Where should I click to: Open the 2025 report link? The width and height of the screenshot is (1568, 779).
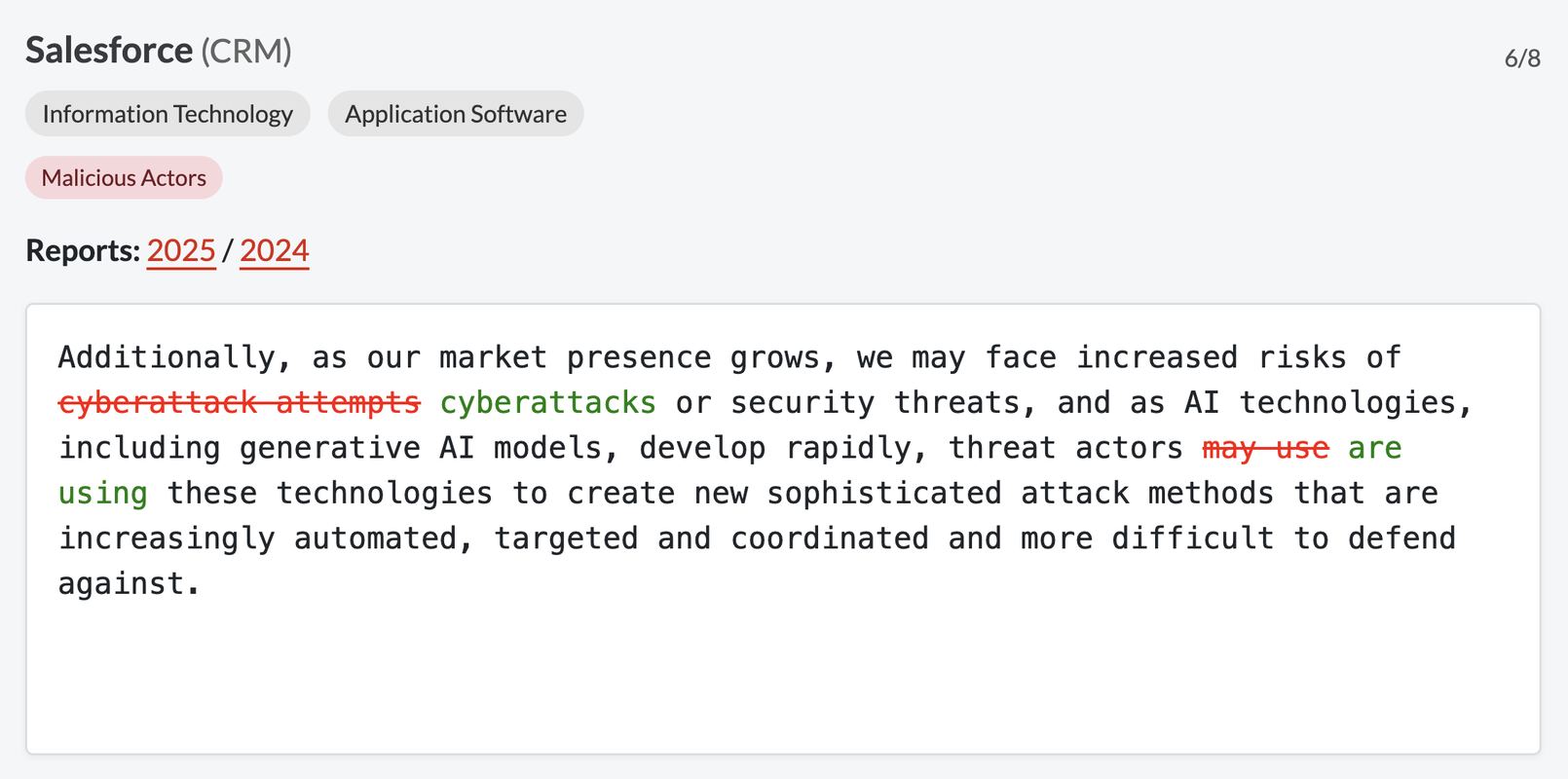pos(181,251)
